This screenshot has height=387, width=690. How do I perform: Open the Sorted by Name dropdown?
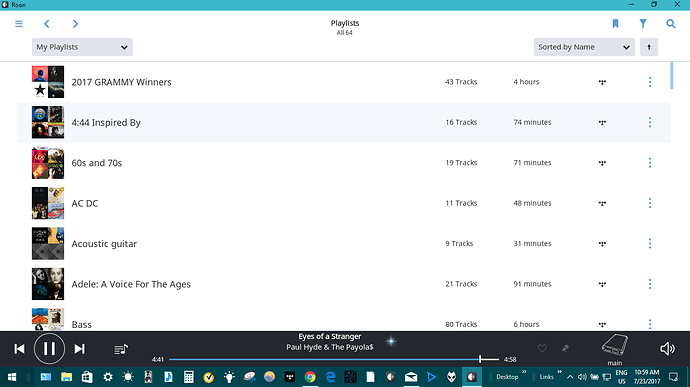coord(584,47)
